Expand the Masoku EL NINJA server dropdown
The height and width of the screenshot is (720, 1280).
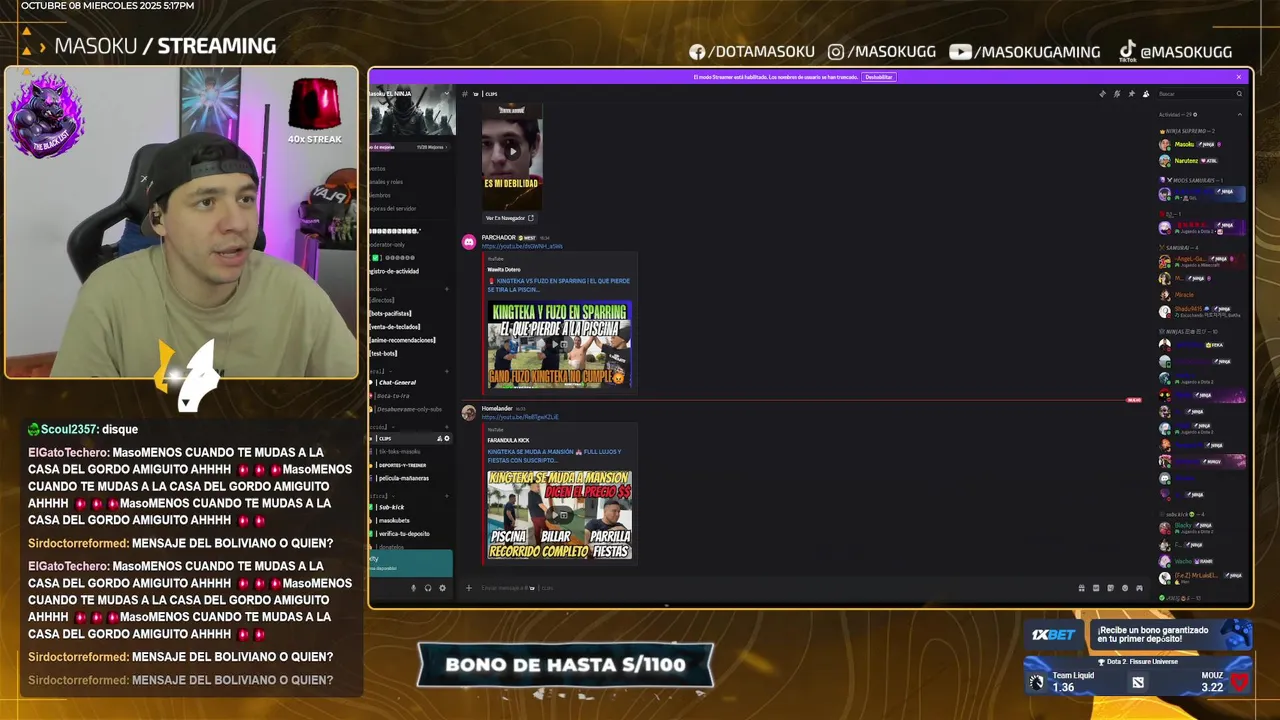(x=447, y=94)
